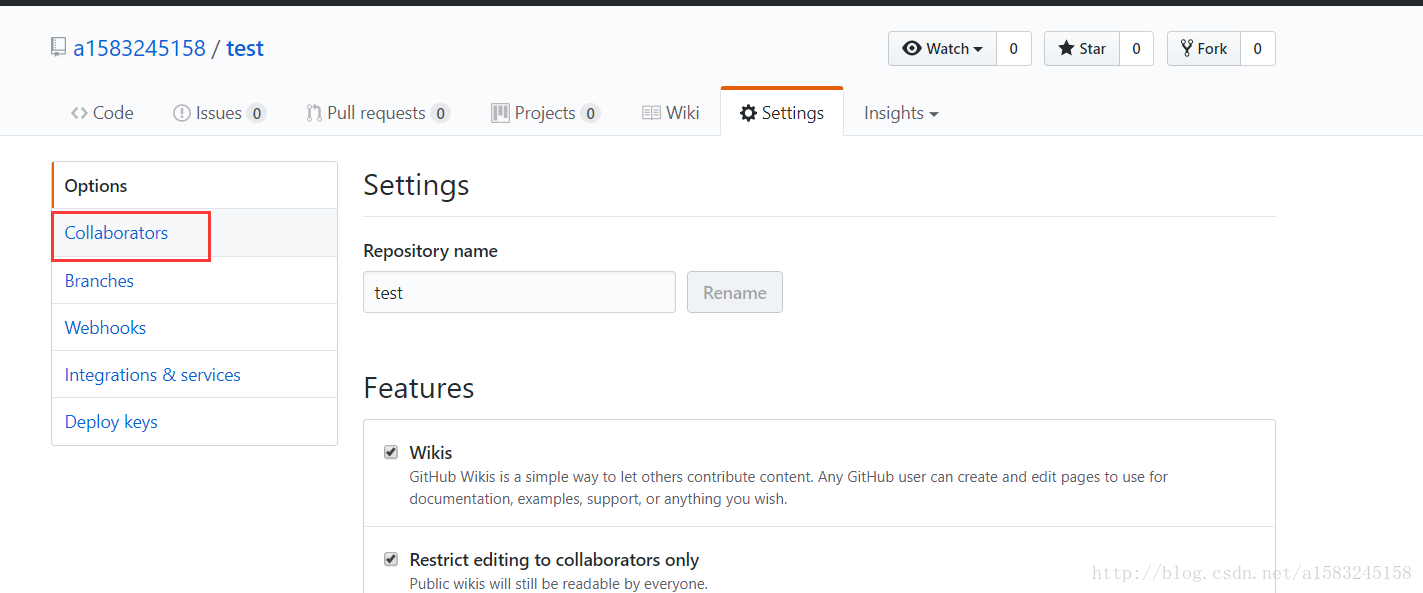1423x593 pixels.
Task: Click the watchers count 0
Action: (x=1013, y=48)
